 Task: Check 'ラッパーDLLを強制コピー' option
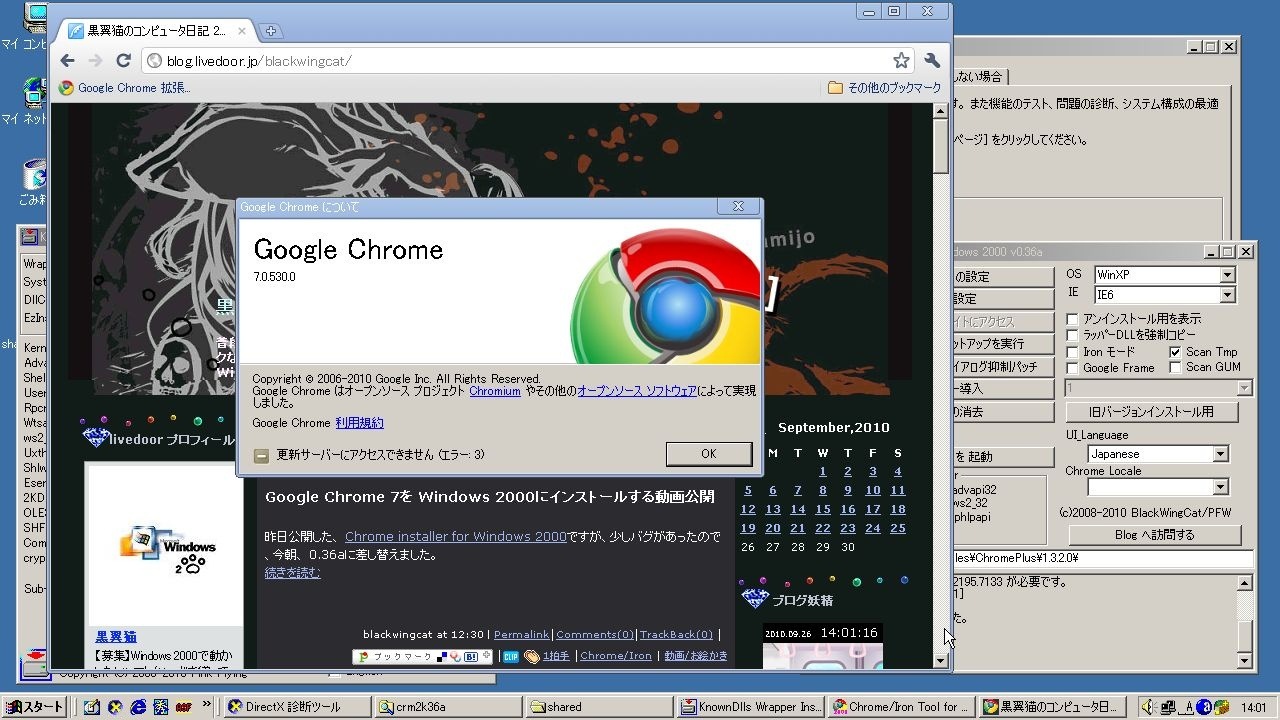1072,335
